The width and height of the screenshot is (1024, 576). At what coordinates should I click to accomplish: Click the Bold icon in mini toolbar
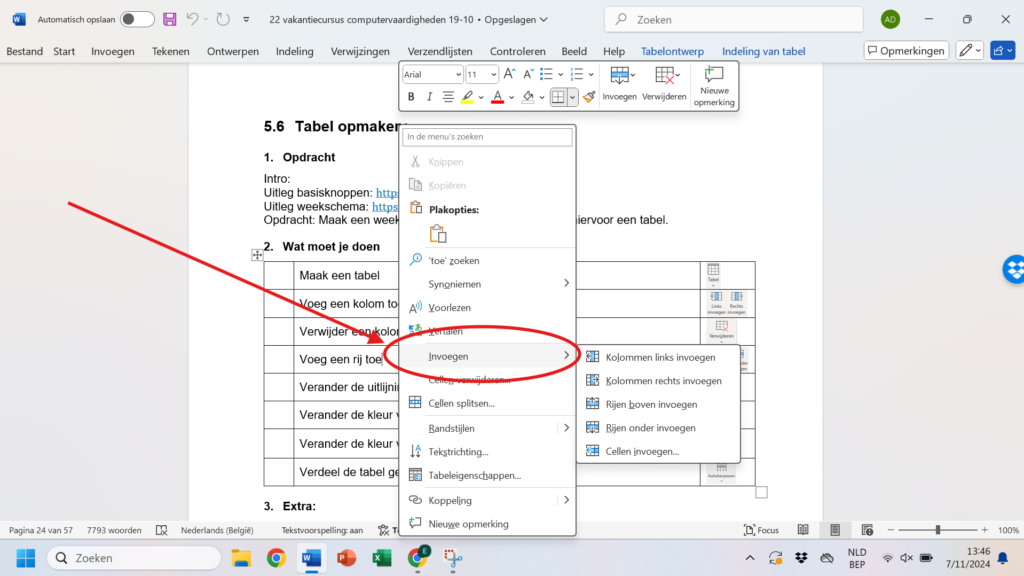pos(411,97)
